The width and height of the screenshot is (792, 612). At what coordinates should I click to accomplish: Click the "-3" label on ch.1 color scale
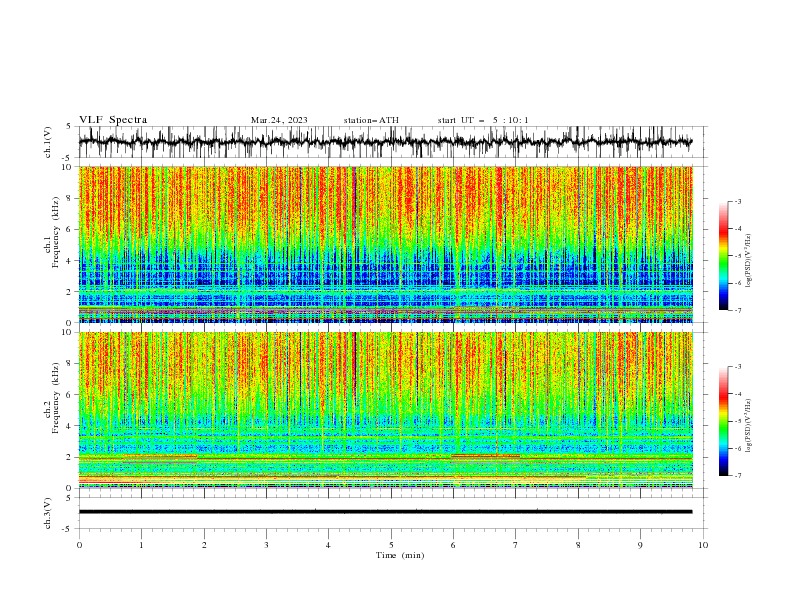(x=737, y=201)
